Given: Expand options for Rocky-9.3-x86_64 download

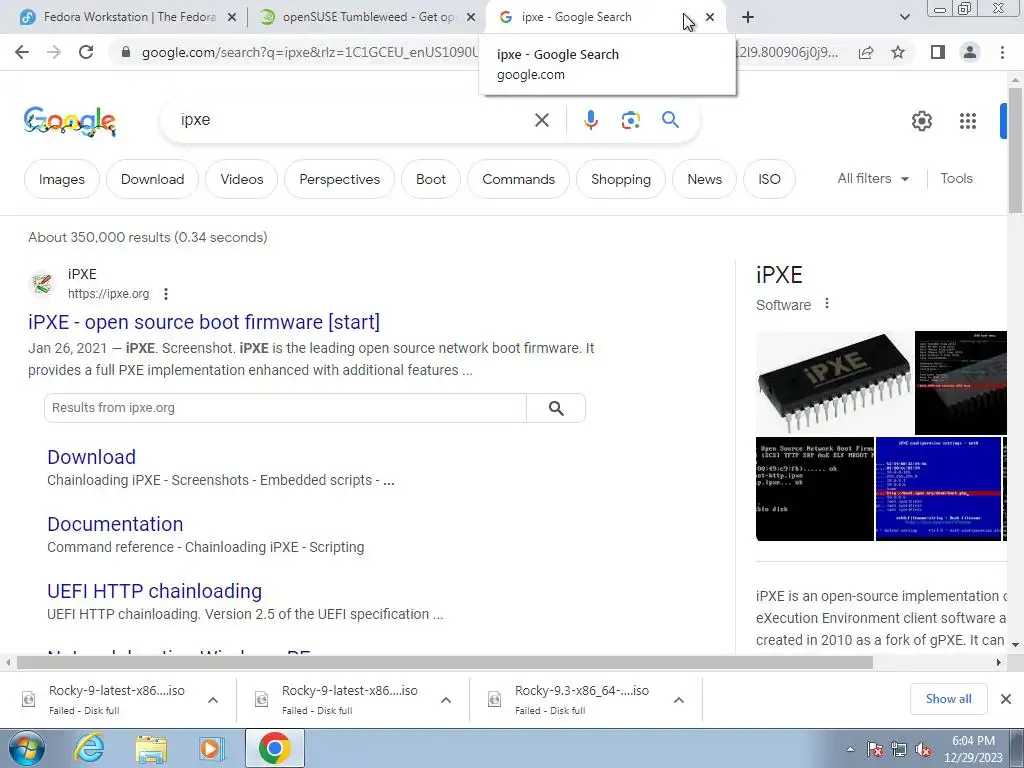Looking at the screenshot, I should click(679, 700).
